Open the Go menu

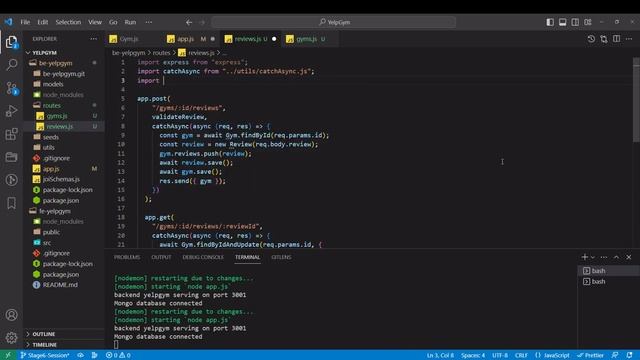coord(113,22)
